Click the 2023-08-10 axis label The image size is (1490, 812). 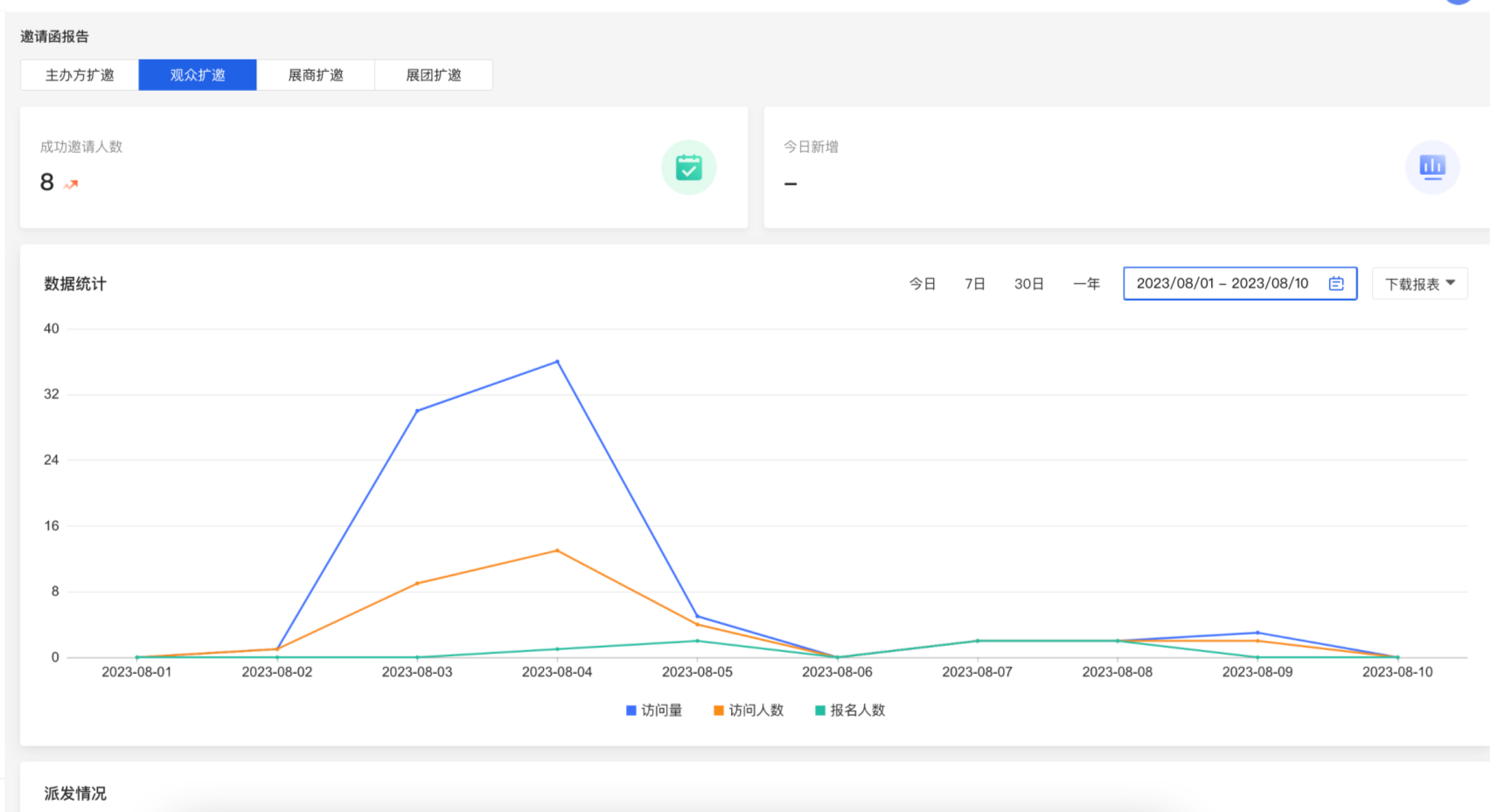1397,672
